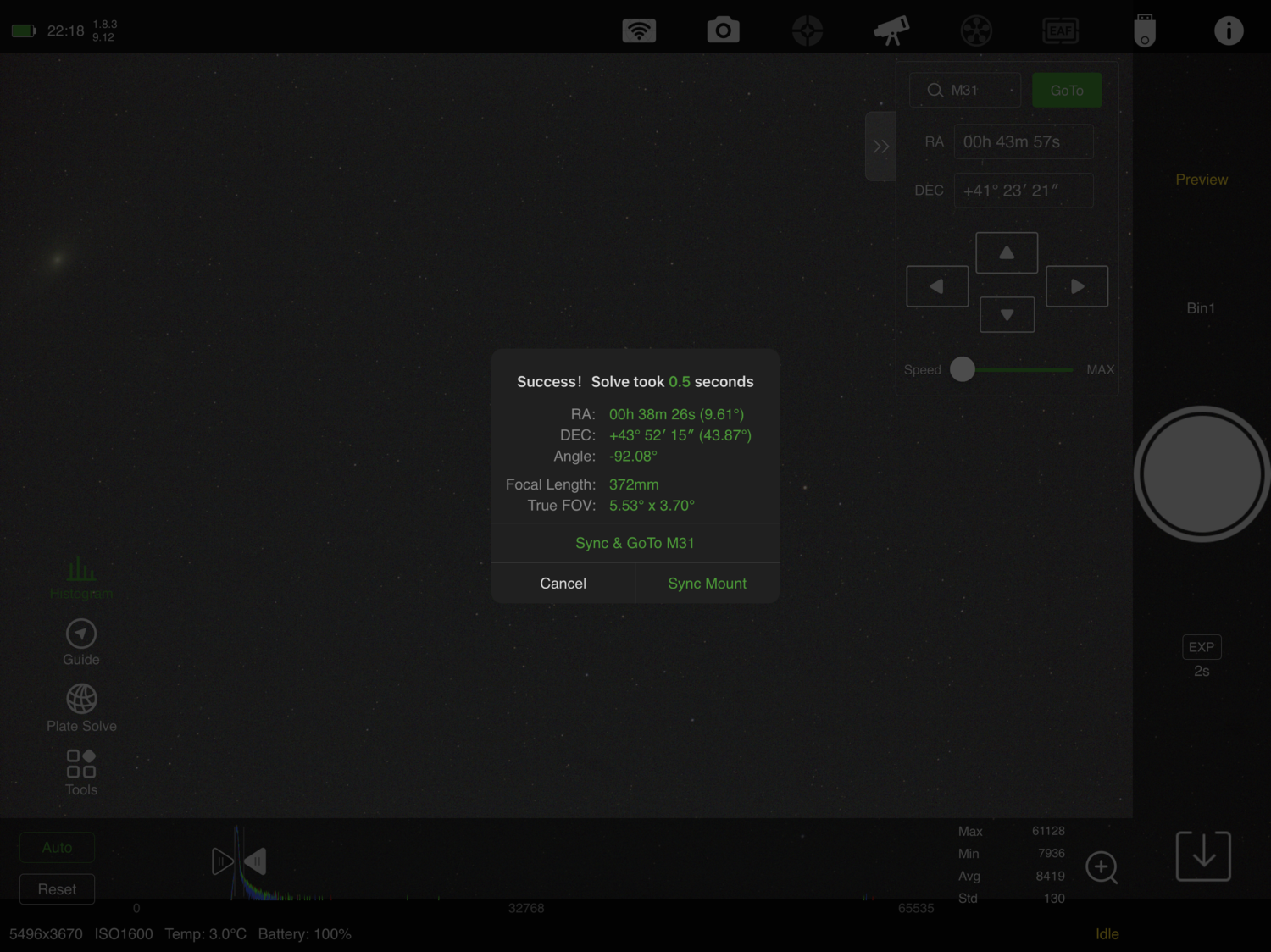Click the DEC coordinate field
Image resolution: width=1271 pixels, height=952 pixels.
tap(1024, 191)
